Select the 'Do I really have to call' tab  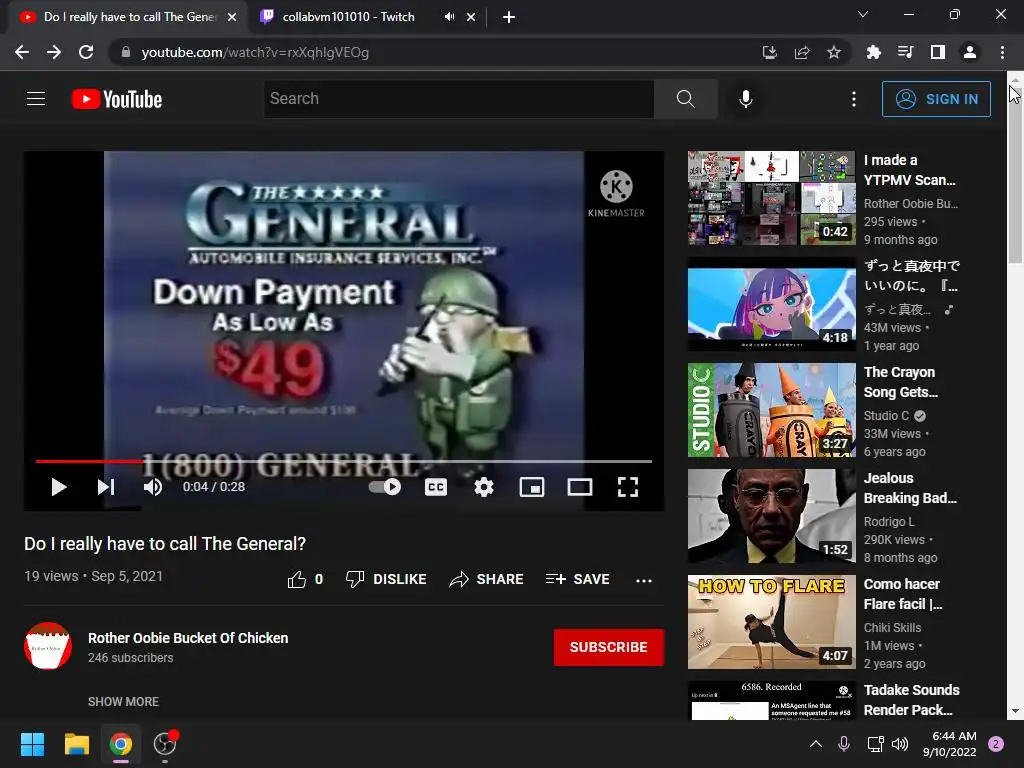pyautogui.click(x=128, y=17)
